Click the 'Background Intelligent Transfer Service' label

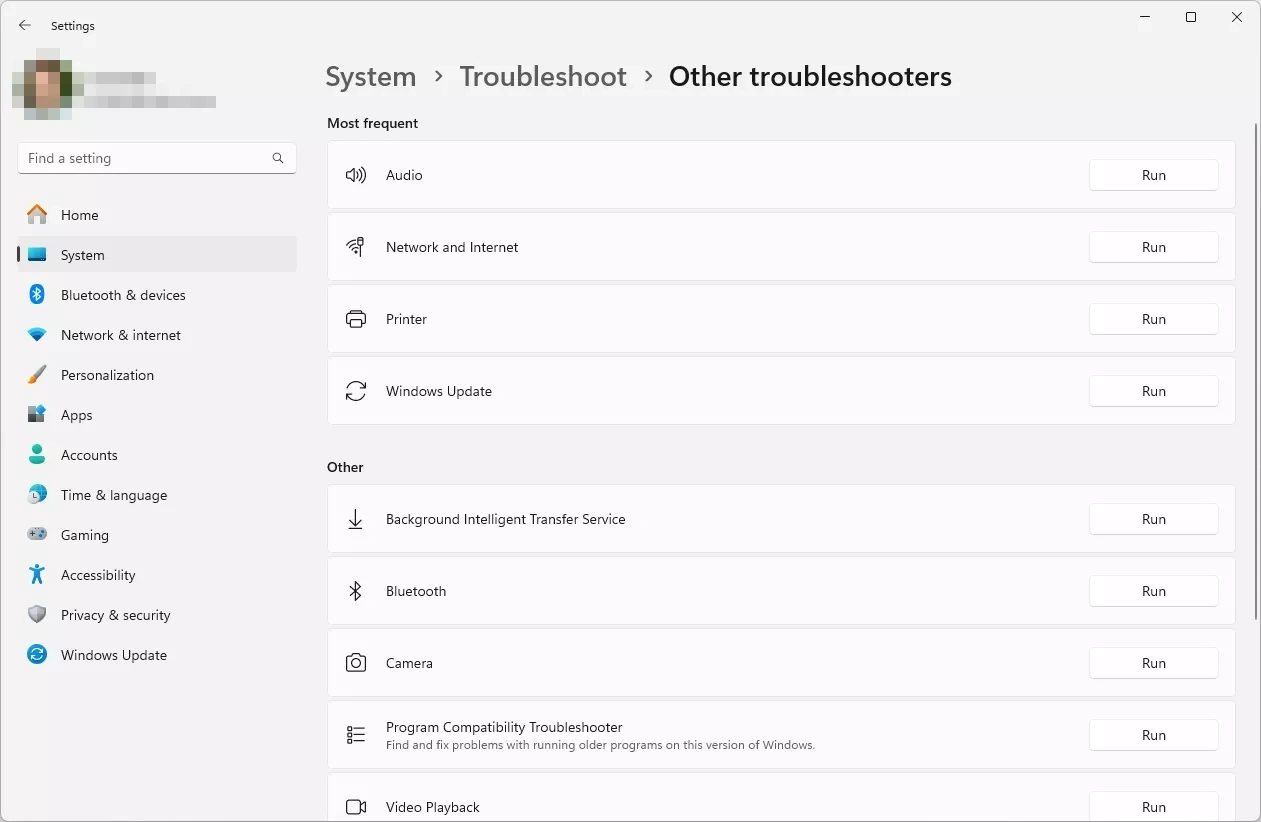point(505,519)
